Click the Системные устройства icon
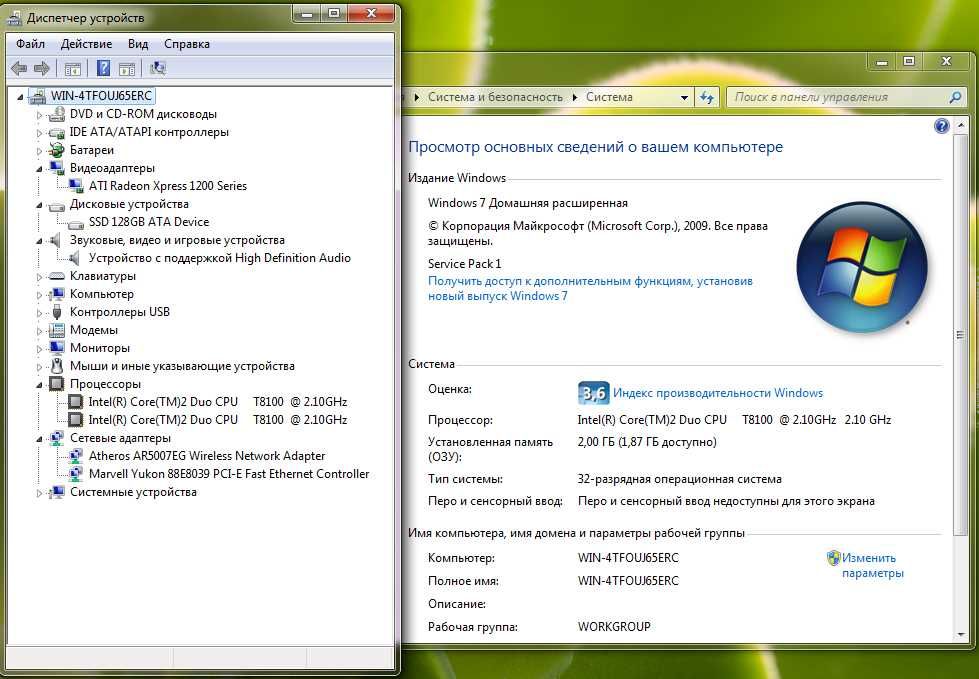 (x=57, y=492)
